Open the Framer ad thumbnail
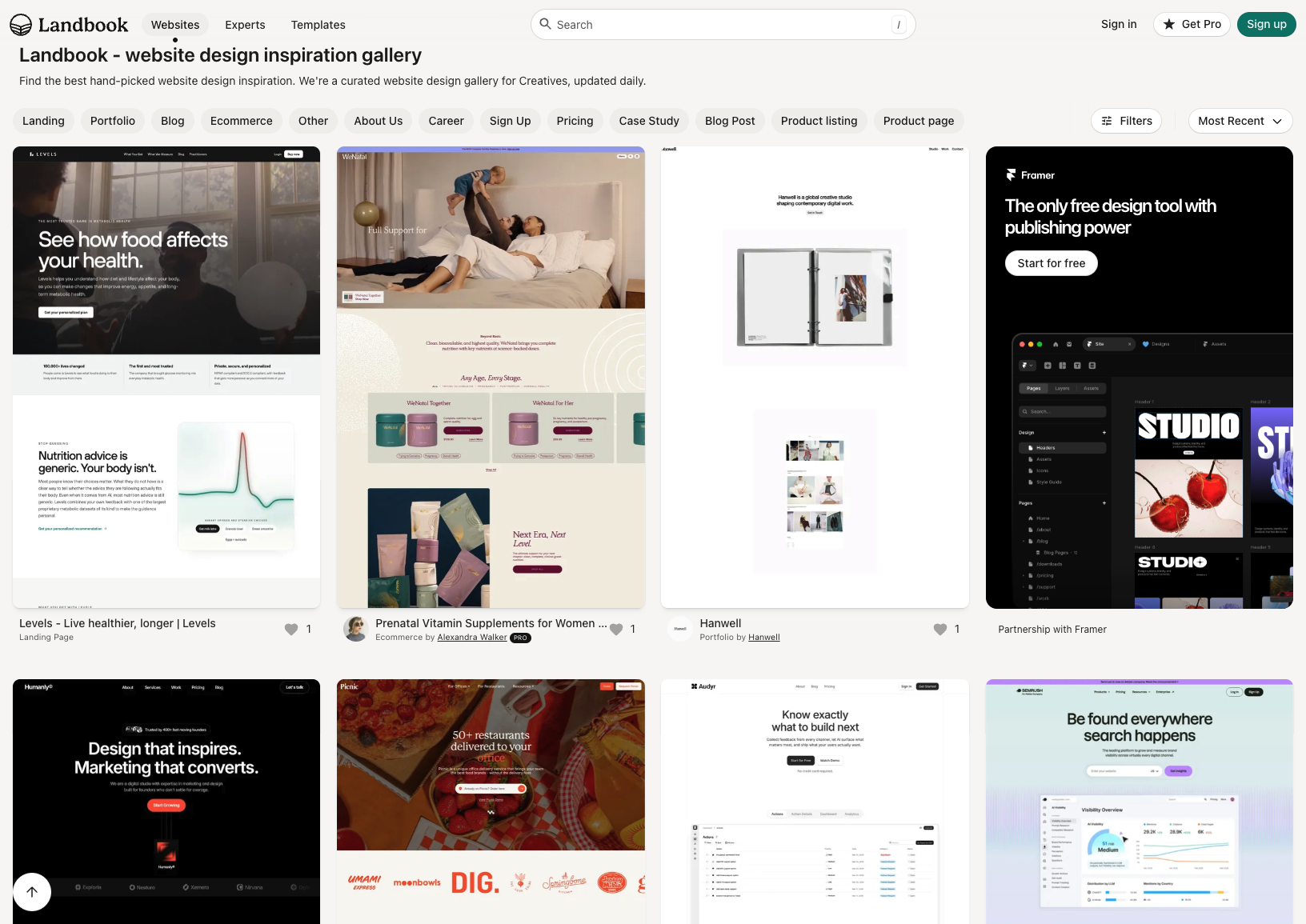The height and width of the screenshot is (924, 1306). [x=1140, y=377]
